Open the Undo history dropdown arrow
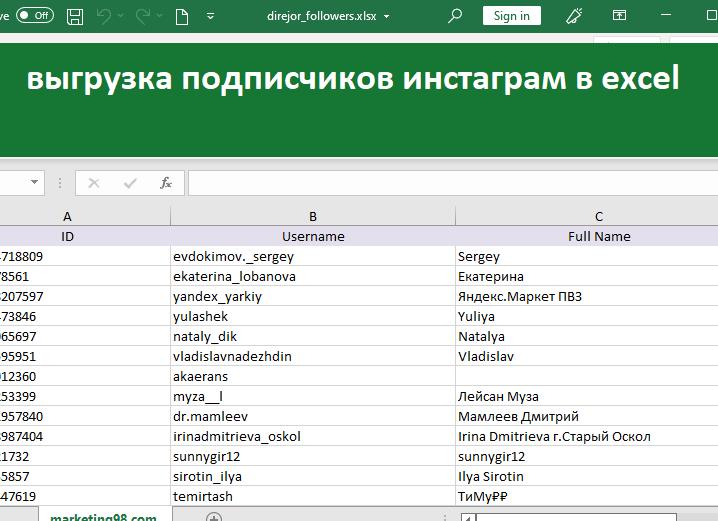The width and height of the screenshot is (718, 521). 121,17
